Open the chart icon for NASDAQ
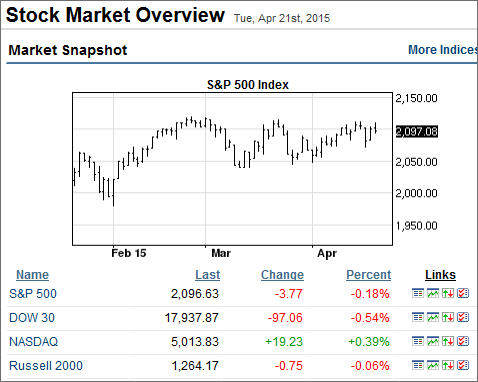Viewport: 478px width, 382px height. 433,341
